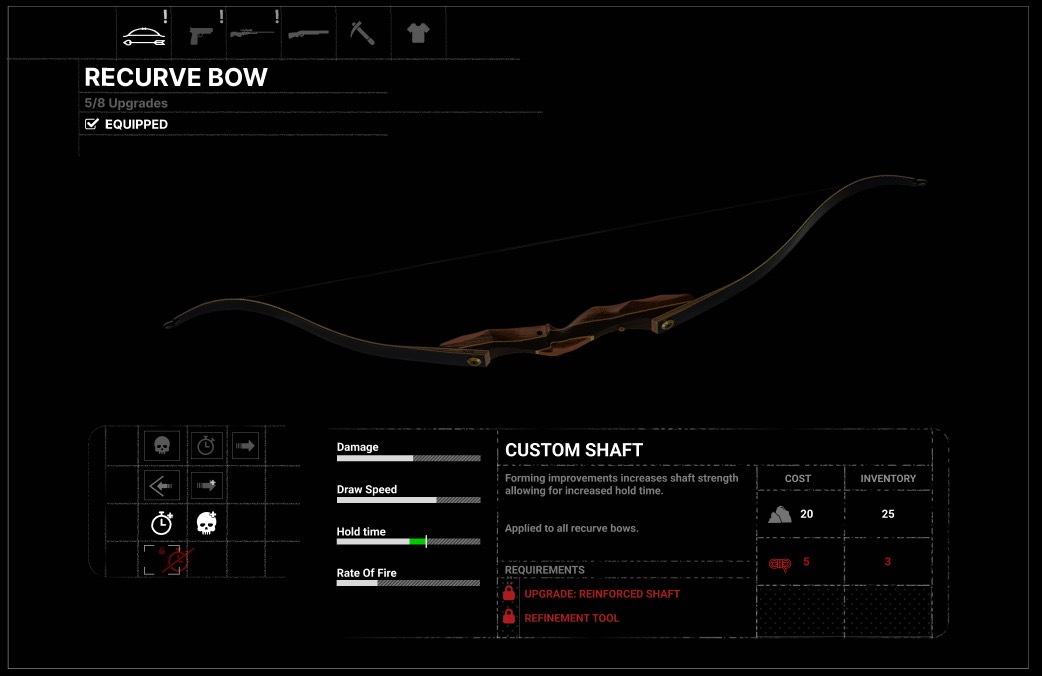Select the gray skull upgrade icon

[162, 445]
